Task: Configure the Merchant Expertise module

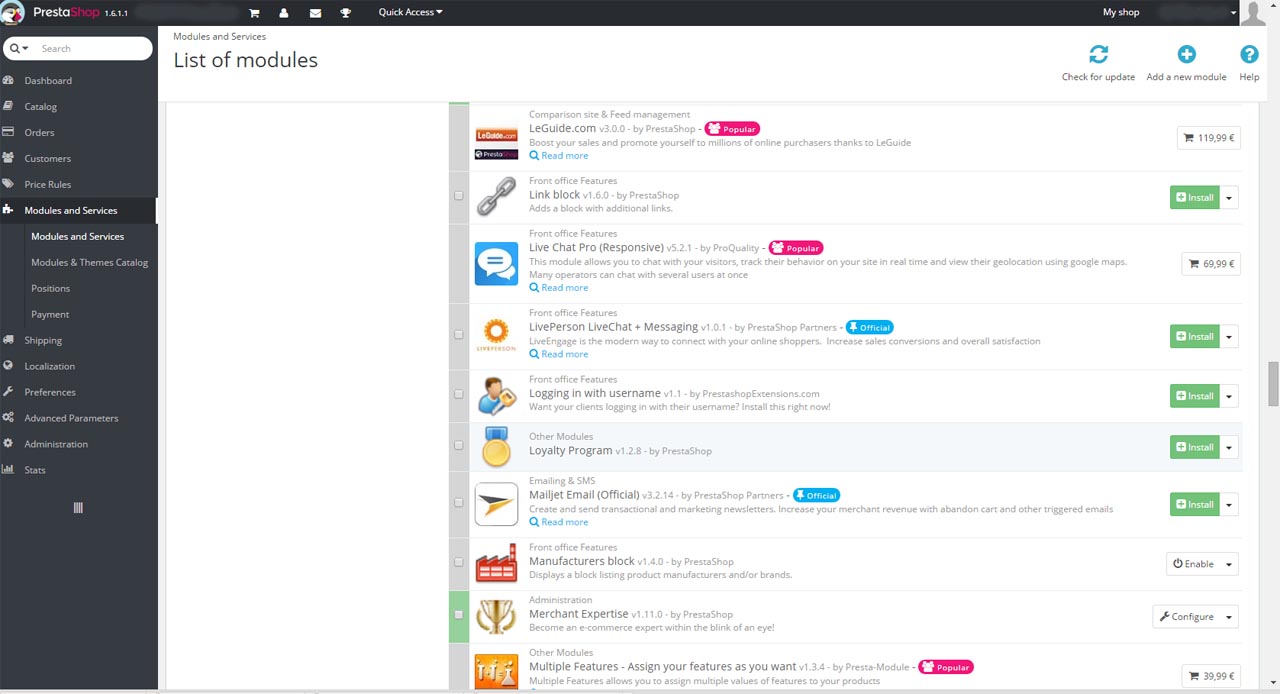Action: pyautogui.click(x=1186, y=617)
